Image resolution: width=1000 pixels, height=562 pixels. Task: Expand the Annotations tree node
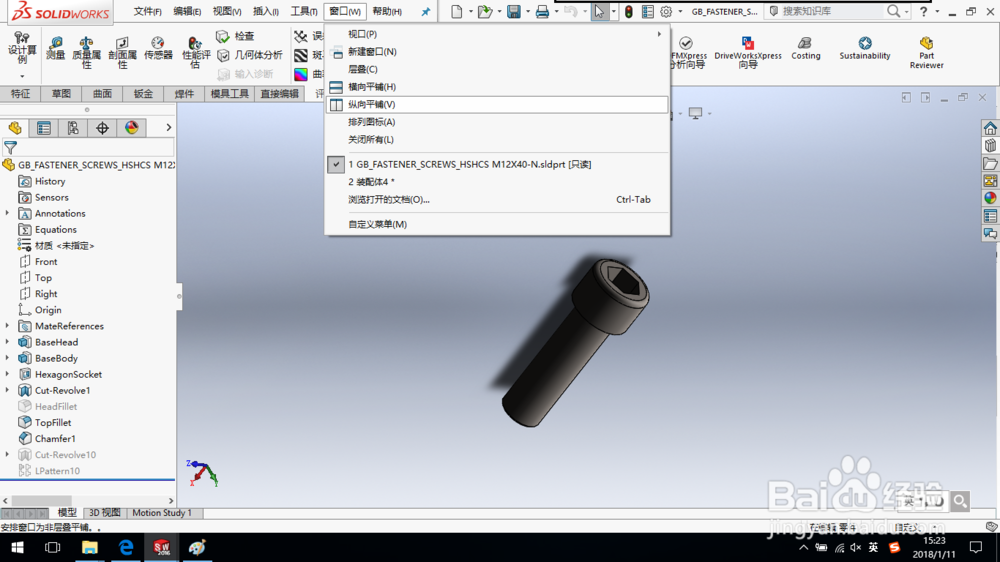(7, 213)
